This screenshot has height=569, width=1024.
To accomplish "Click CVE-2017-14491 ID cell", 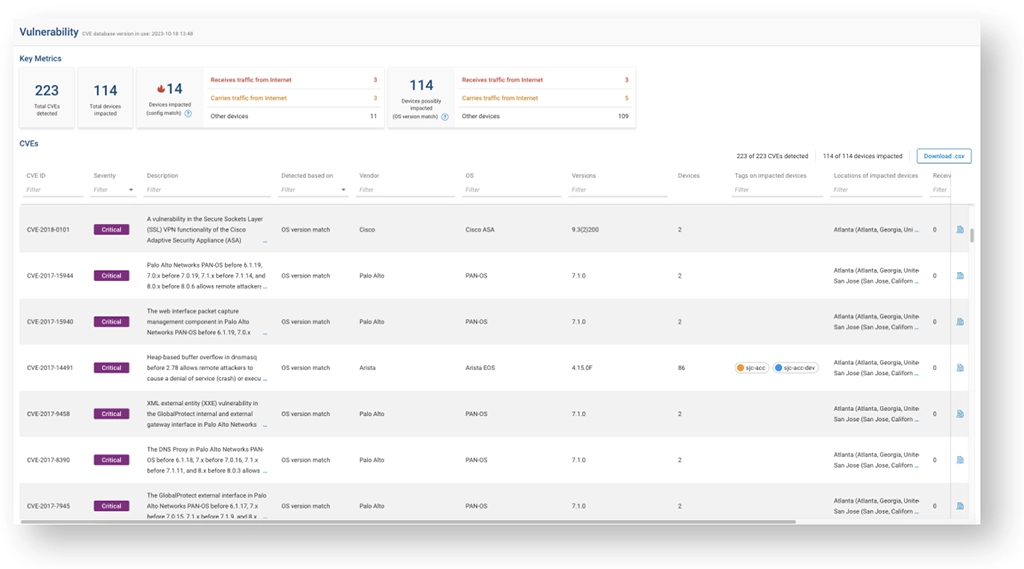I will tap(50, 368).
